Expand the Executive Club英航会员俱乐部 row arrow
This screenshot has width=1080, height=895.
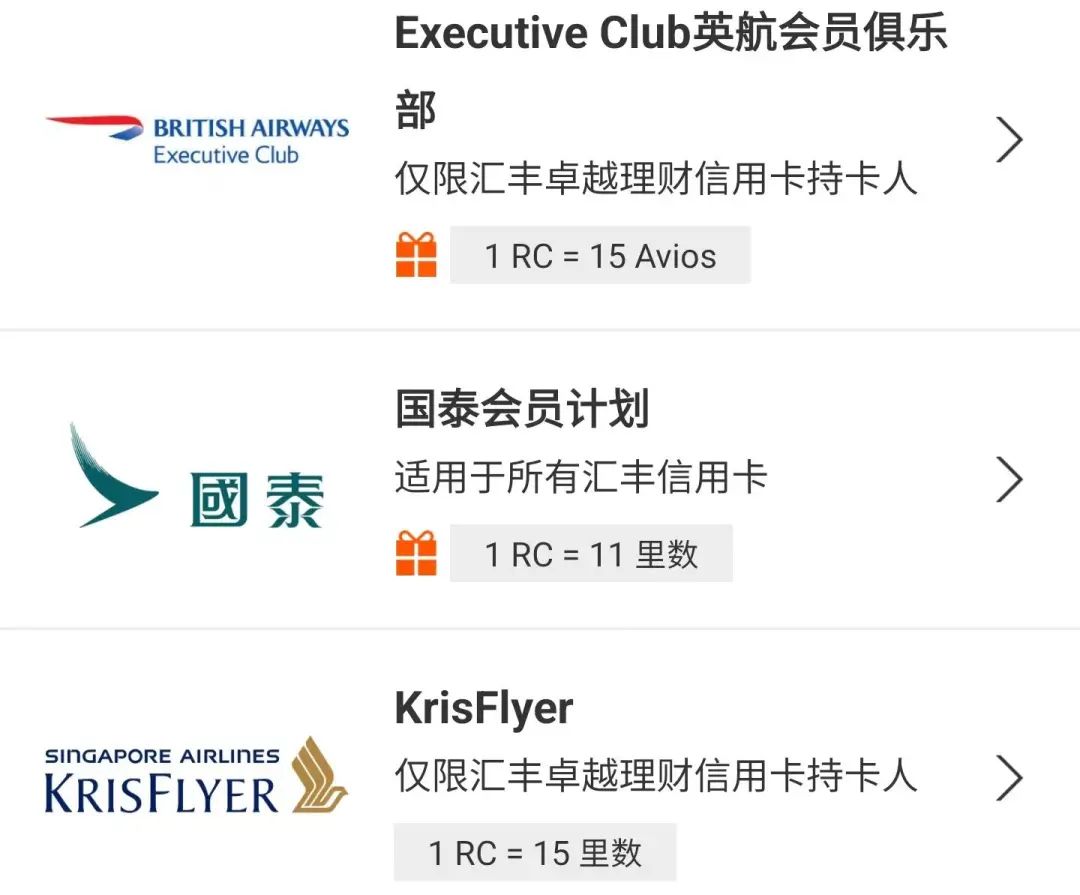tap(1010, 140)
